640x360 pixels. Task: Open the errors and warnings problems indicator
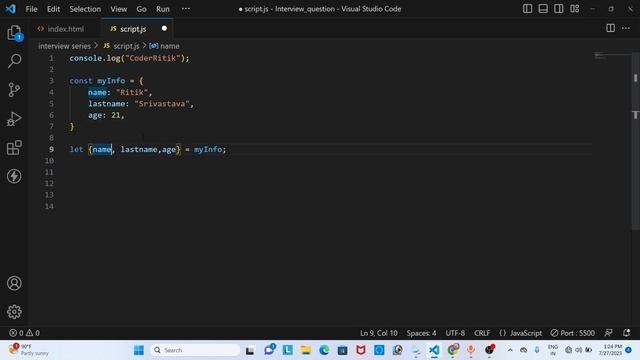[24, 333]
